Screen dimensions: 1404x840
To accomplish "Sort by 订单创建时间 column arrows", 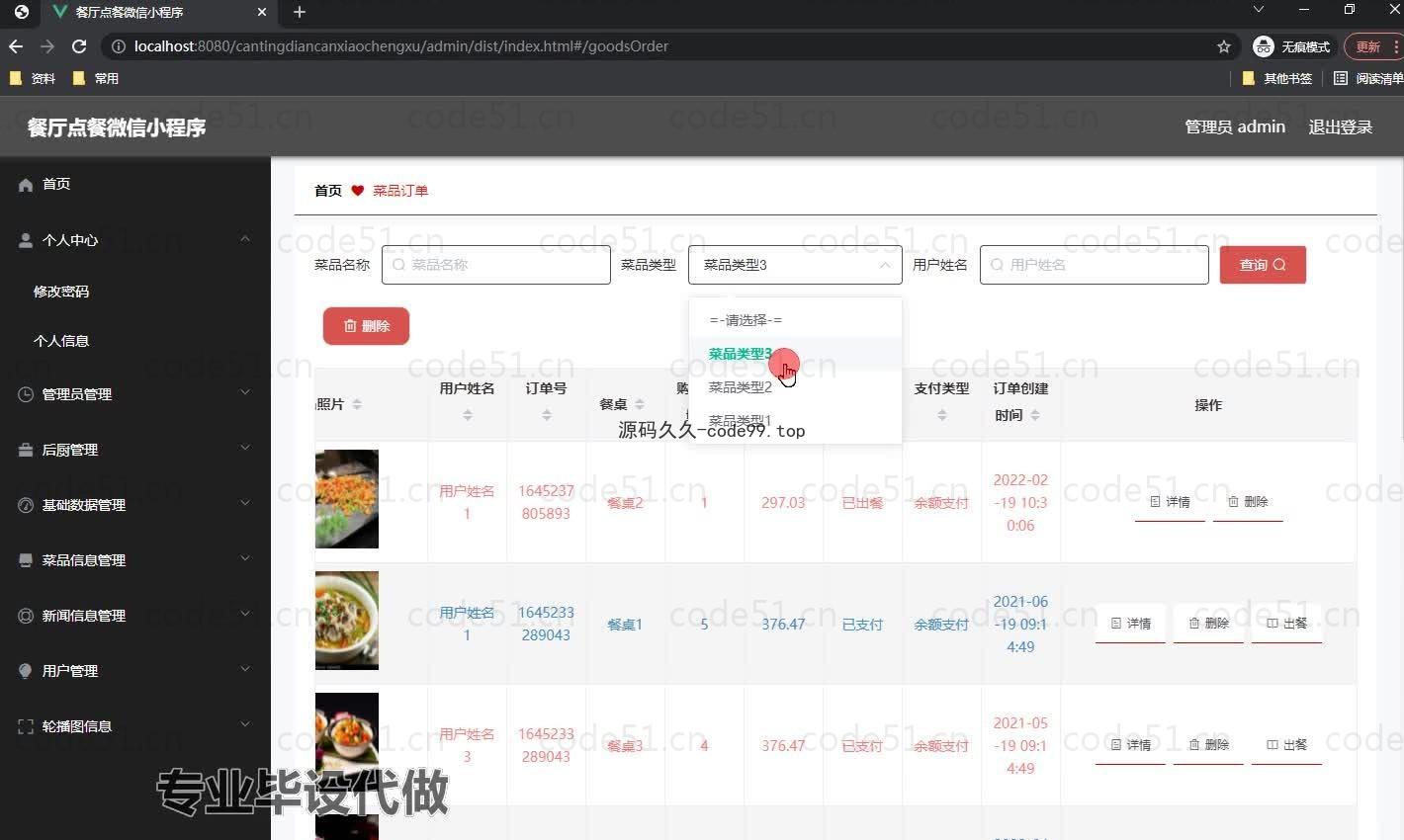I will [x=1035, y=415].
